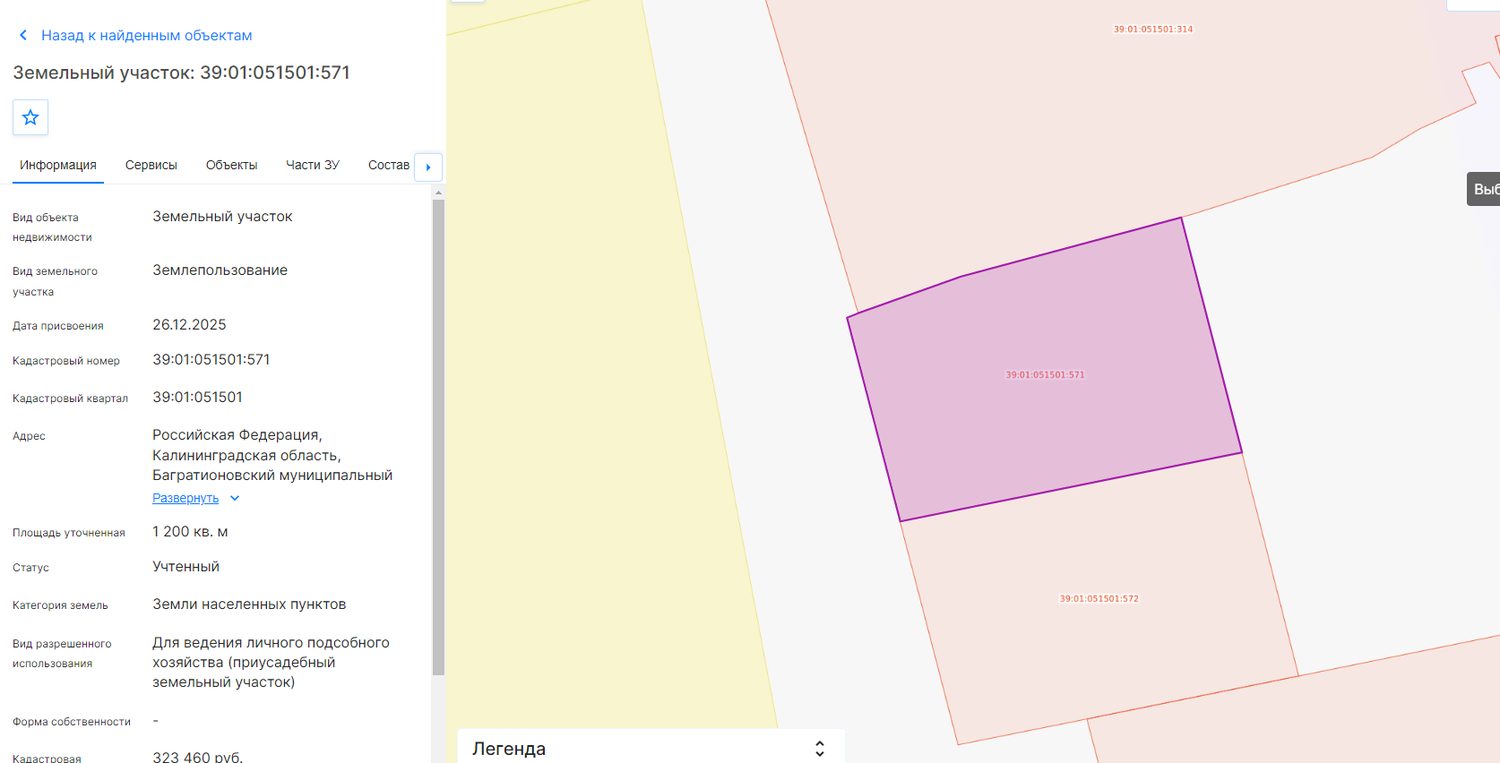Click the cadastral cost 323 460 руб.
Image resolution: width=1500 pixels, height=763 pixels.
coord(197,757)
